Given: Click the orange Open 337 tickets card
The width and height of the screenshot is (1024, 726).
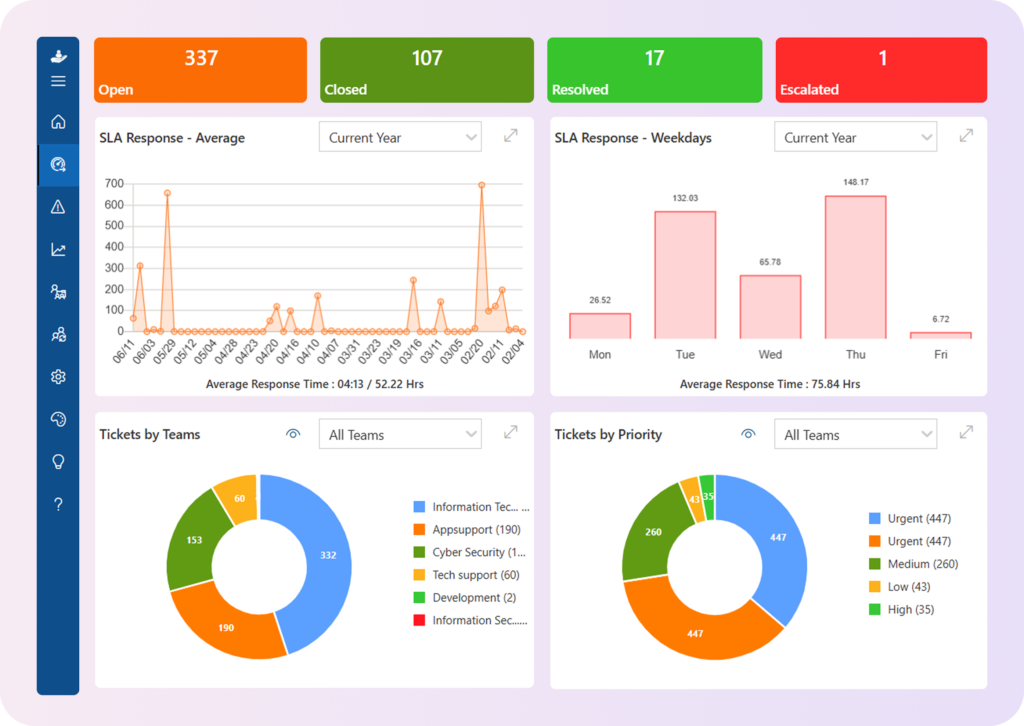Looking at the screenshot, I should click(200, 70).
